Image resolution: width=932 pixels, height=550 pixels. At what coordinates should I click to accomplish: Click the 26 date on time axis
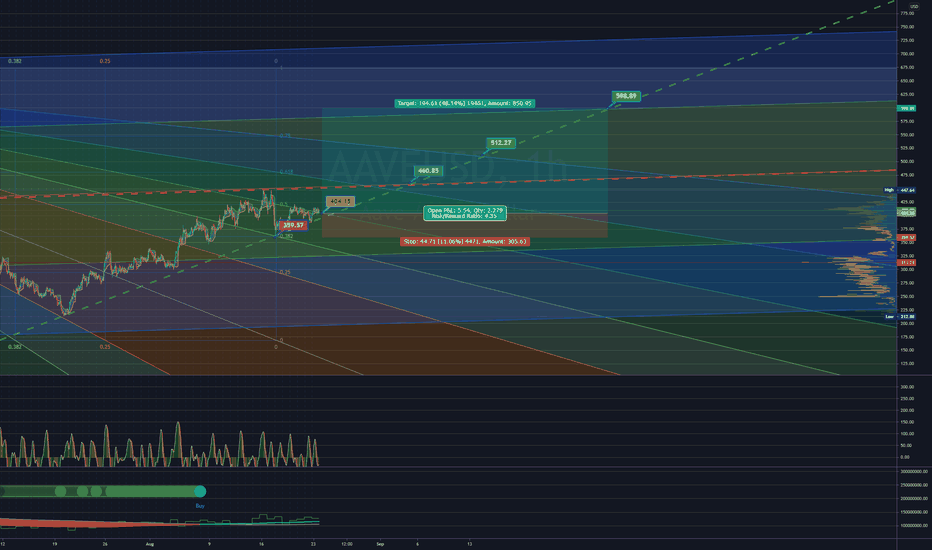point(105,544)
